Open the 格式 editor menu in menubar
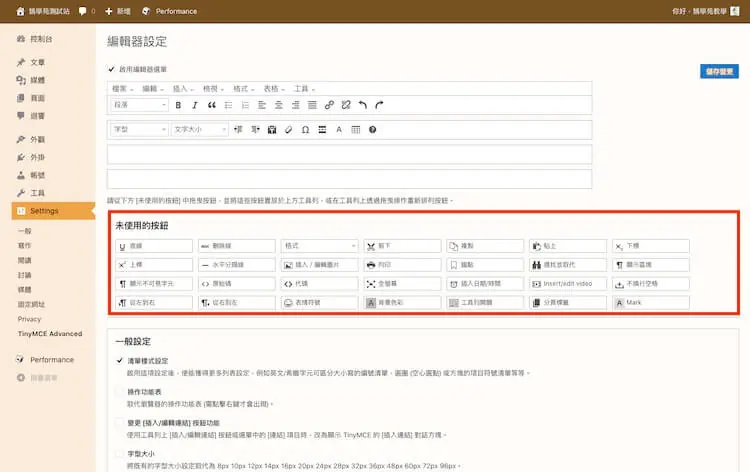The width and height of the screenshot is (750, 472). (x=243, y=88)
